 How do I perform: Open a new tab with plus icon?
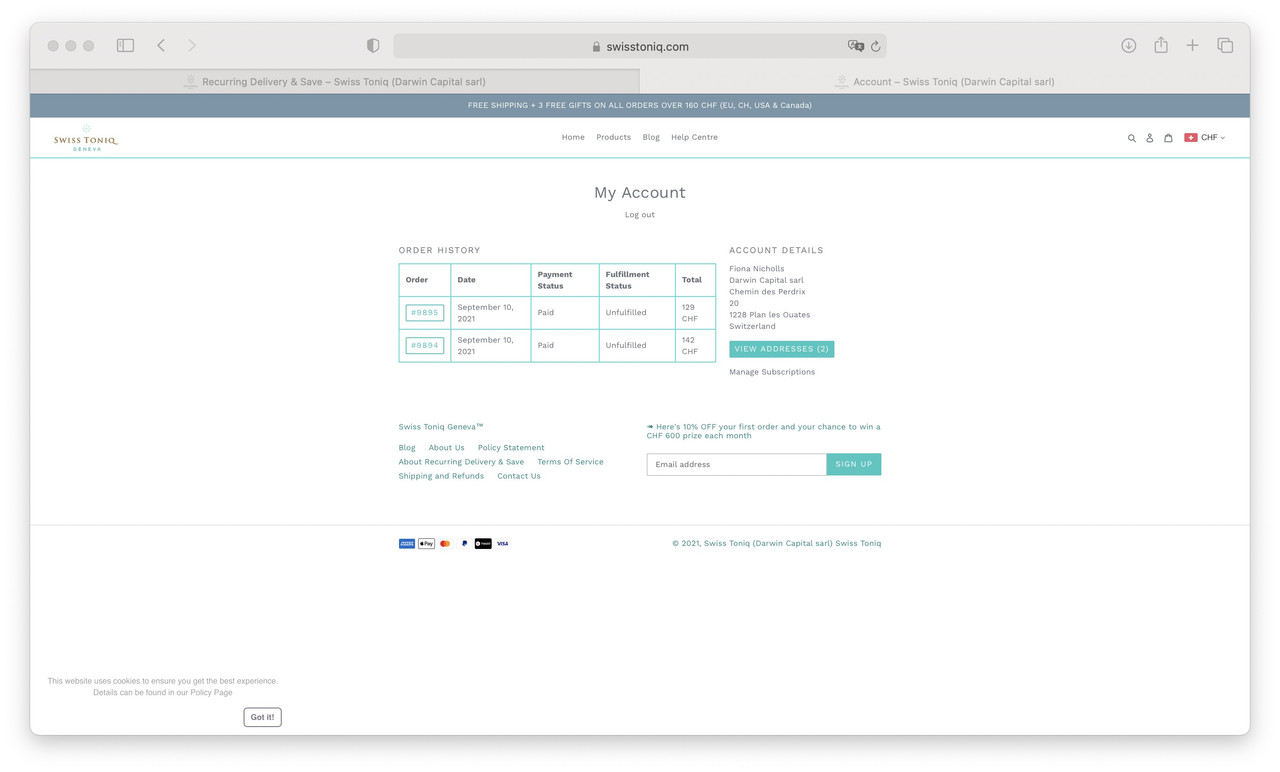1192,45
